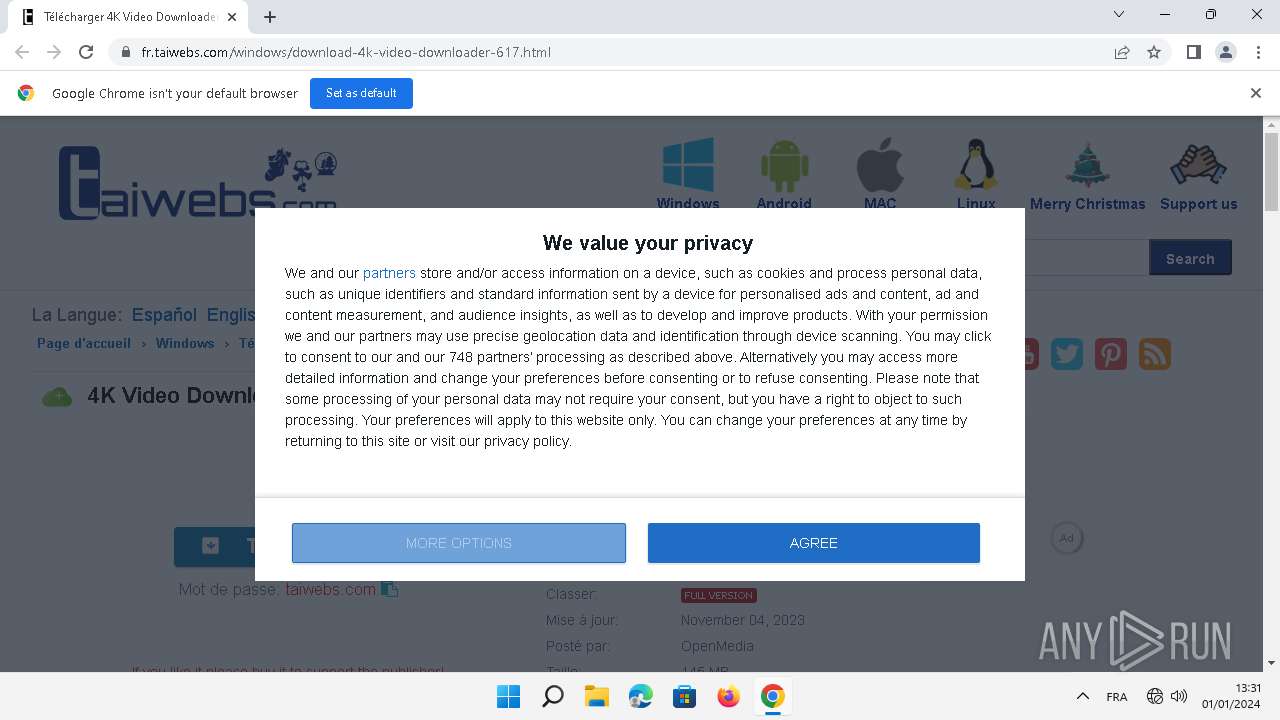Screen dimensions: 1280x720
Task: Reload the page with the refresh icon
Action: [x=86, y=52]
